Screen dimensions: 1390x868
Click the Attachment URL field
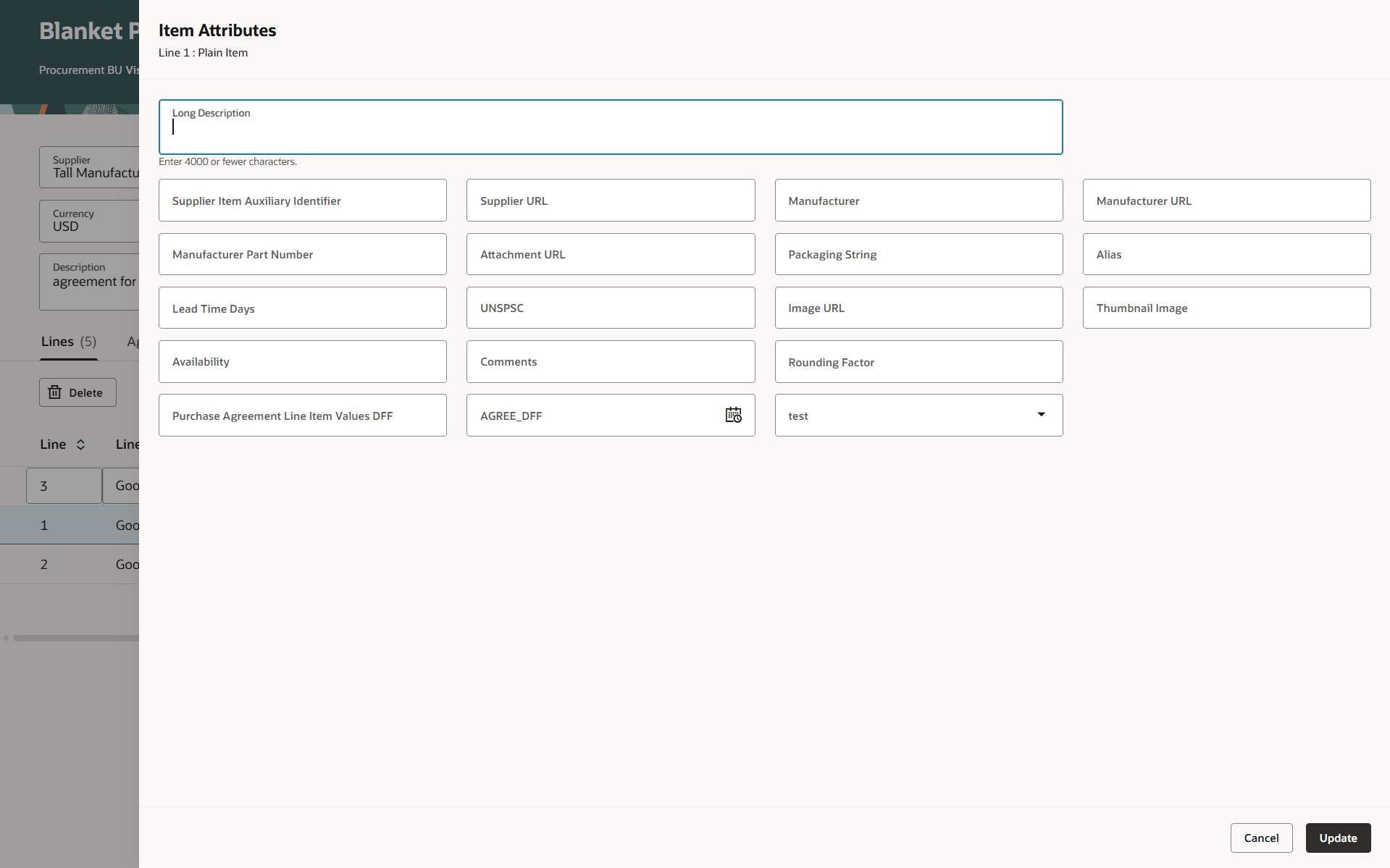click(611, 254)
